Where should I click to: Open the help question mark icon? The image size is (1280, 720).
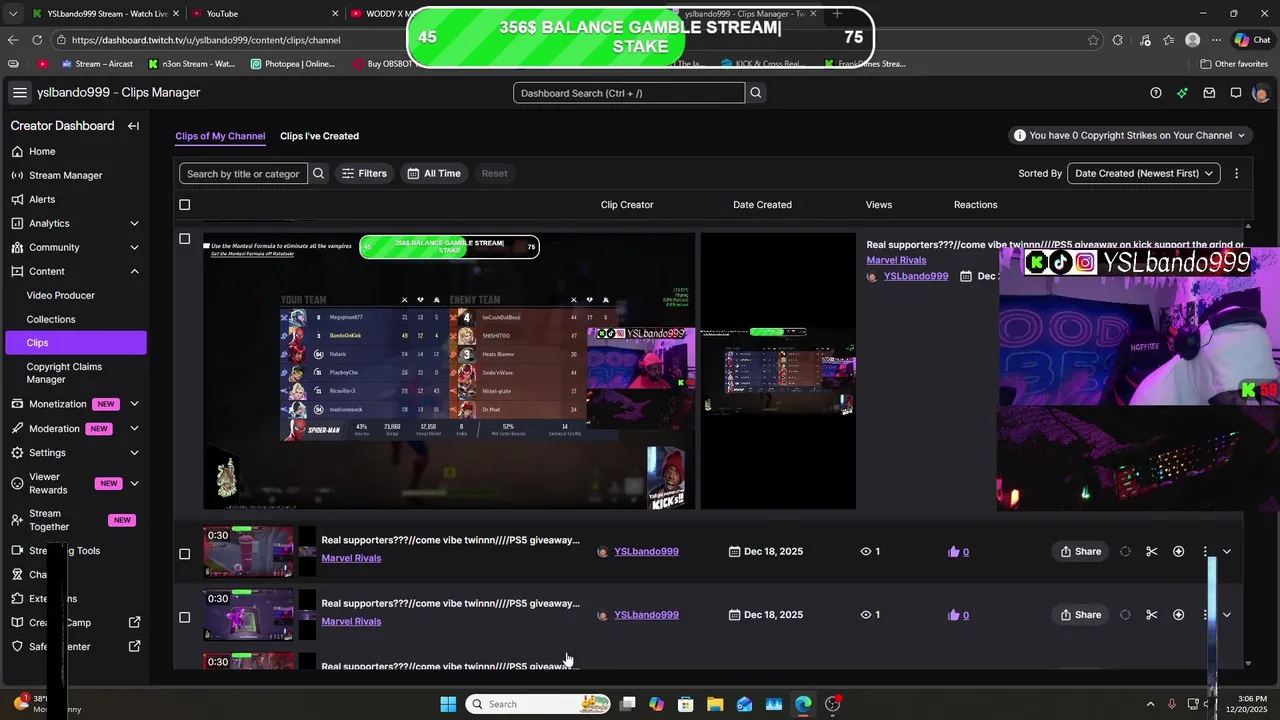1156,93
